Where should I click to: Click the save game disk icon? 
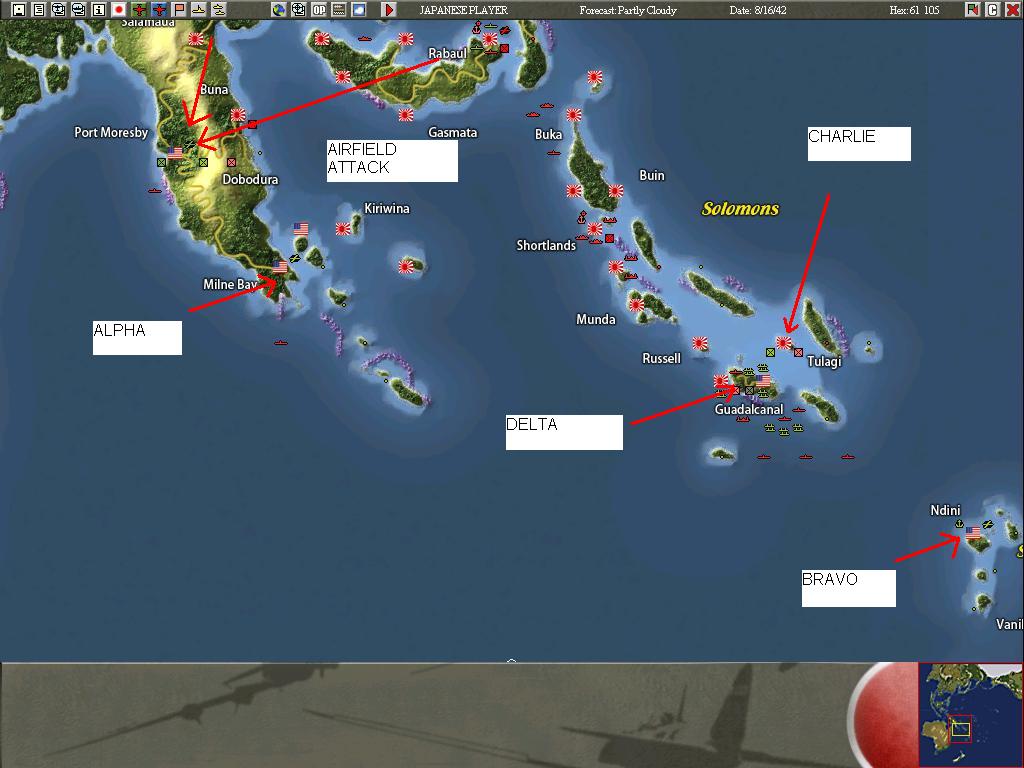19,10
